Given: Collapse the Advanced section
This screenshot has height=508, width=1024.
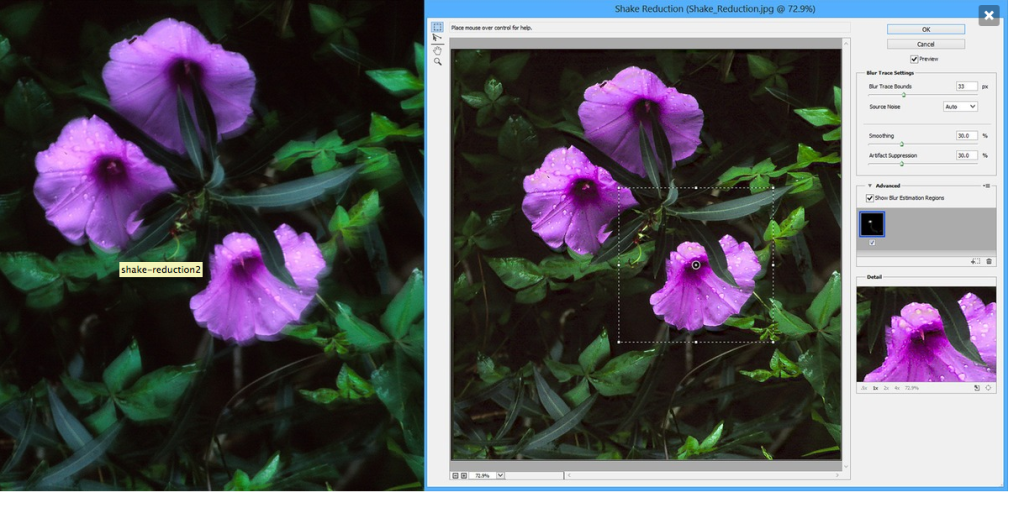Looking at the screenshot, I should click(869, 185).
